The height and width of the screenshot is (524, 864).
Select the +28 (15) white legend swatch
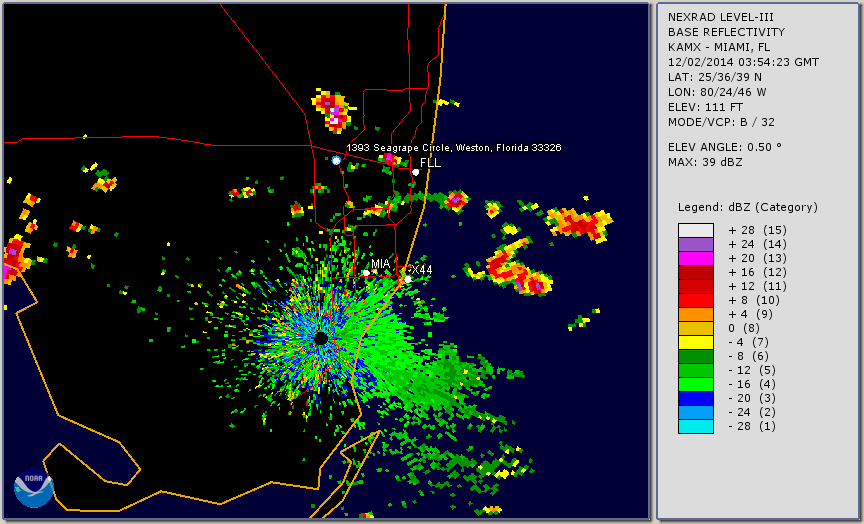pos(696,230)
